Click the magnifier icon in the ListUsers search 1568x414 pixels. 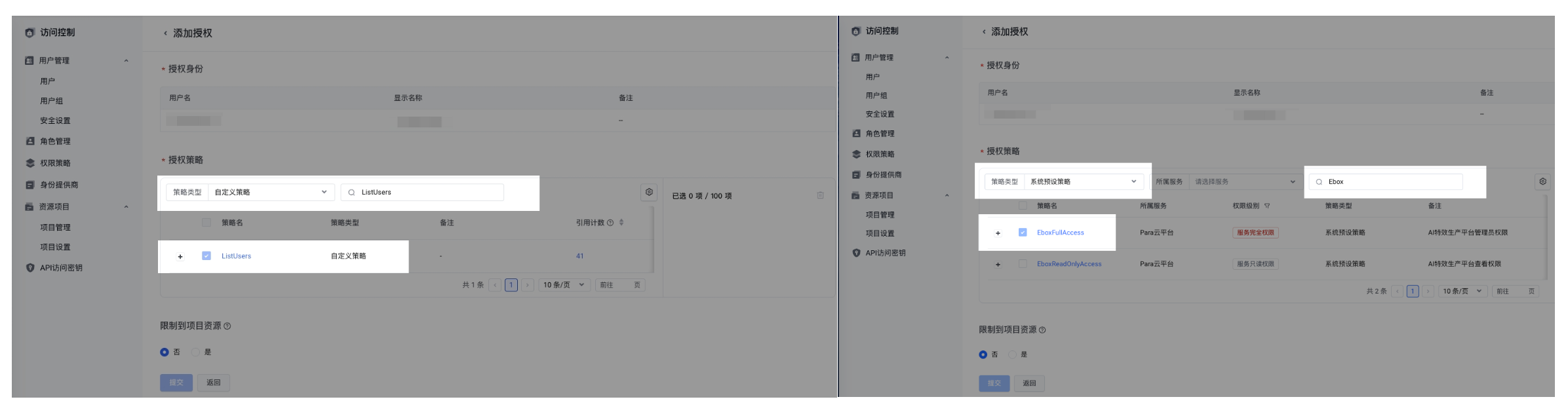tap(351, 193)
